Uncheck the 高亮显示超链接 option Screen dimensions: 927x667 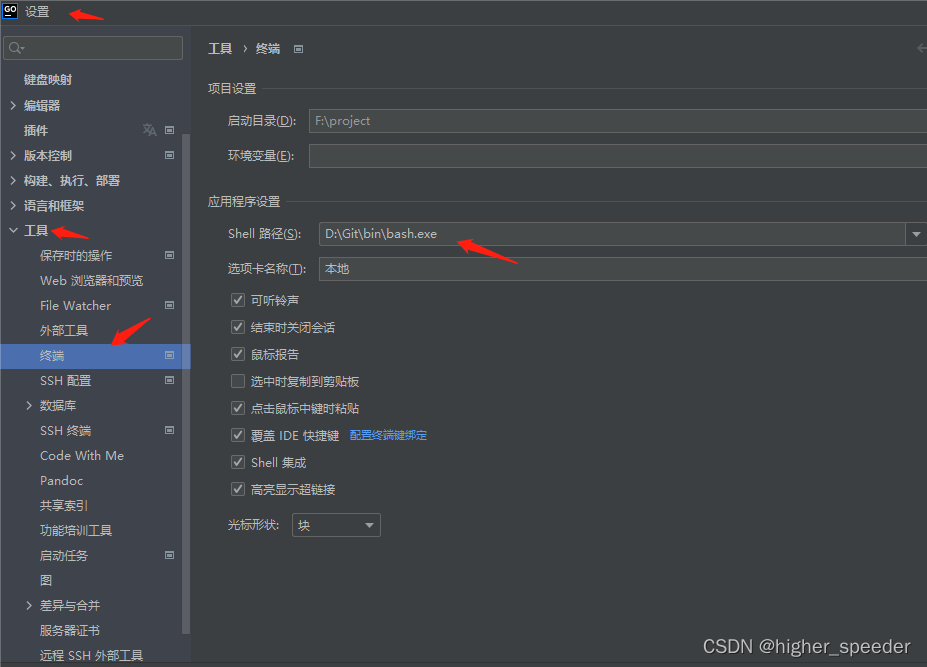(x=237, y=489)
